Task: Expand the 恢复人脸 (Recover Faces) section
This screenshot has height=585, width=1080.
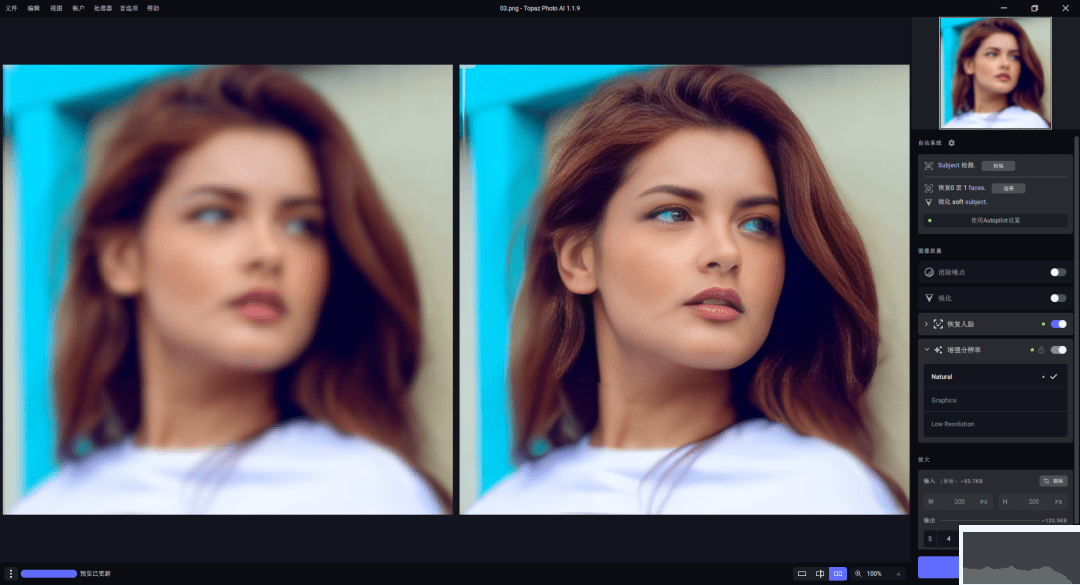Action: point(926,324)
